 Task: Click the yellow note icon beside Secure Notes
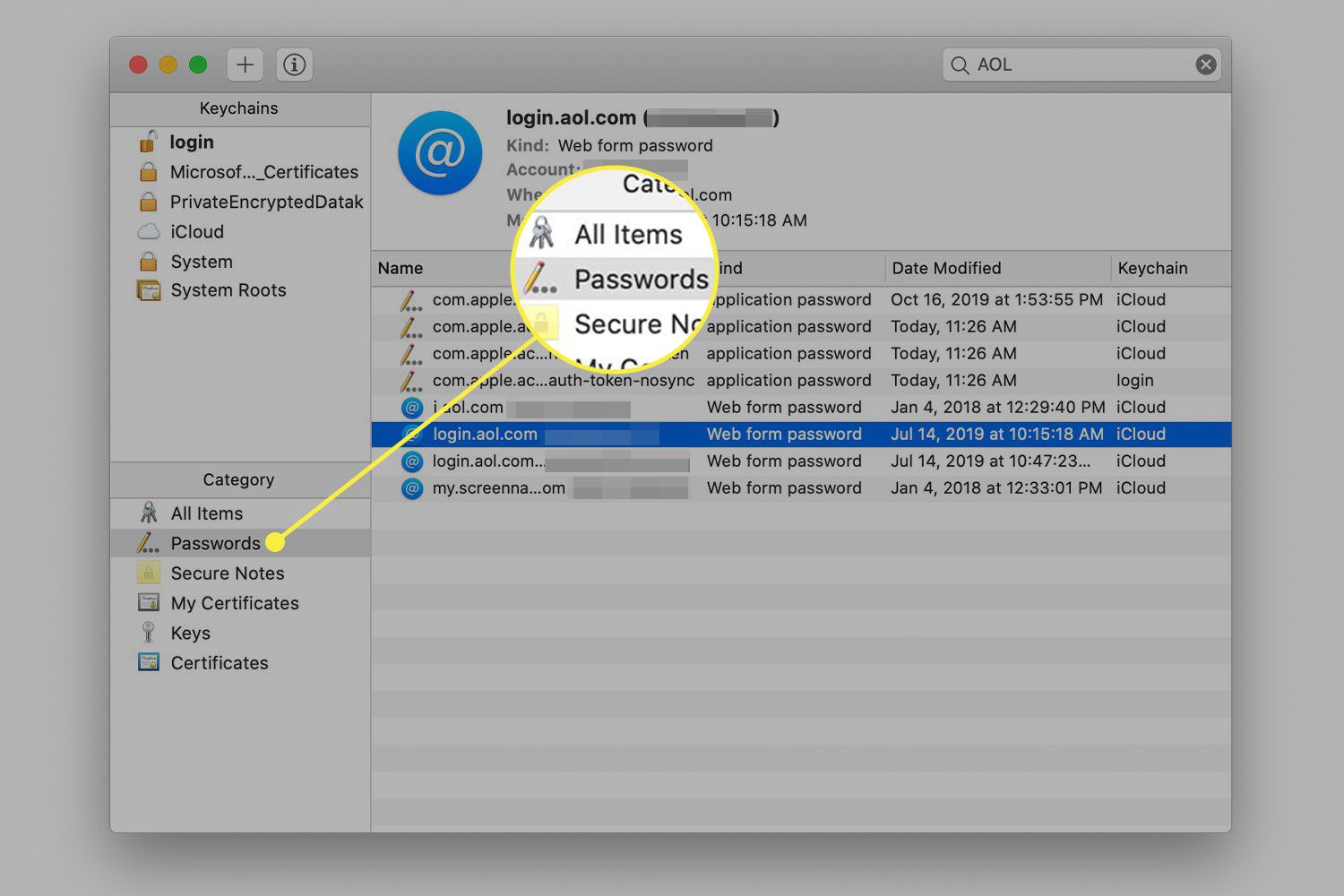coord(149,573)
